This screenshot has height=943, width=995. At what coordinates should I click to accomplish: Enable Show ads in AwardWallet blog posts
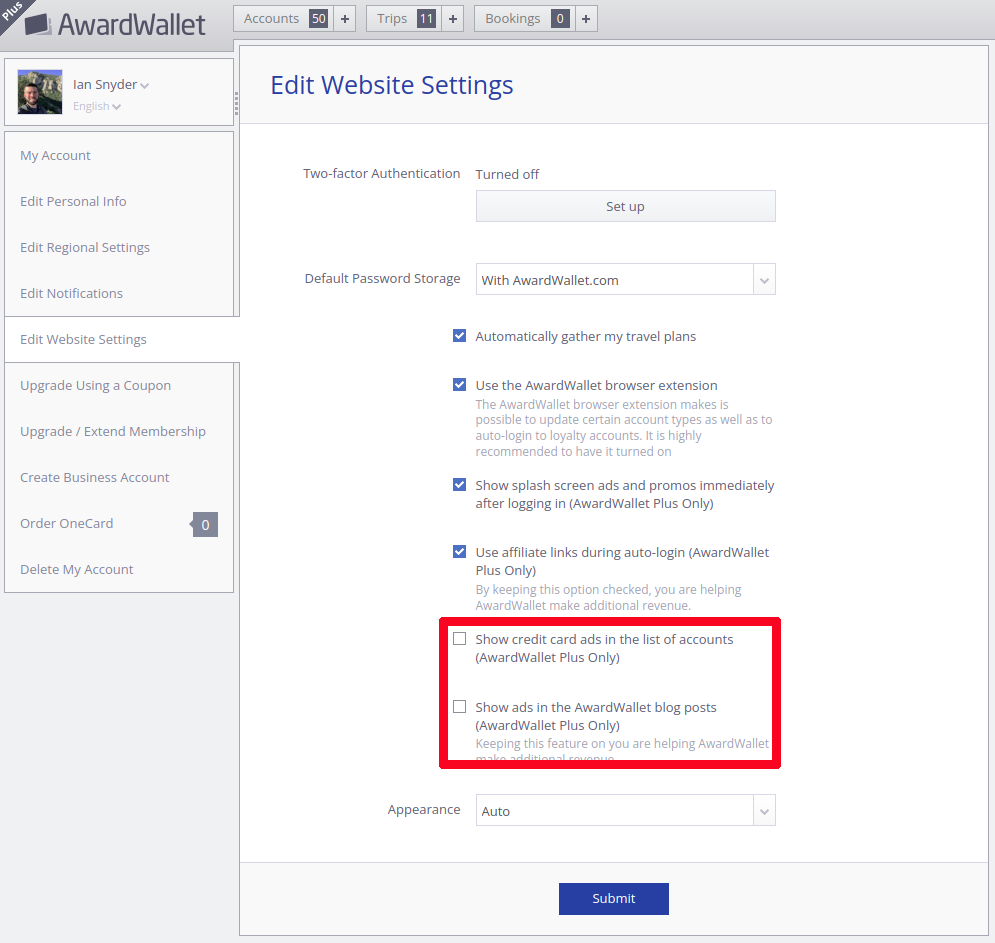pos(459,706)
